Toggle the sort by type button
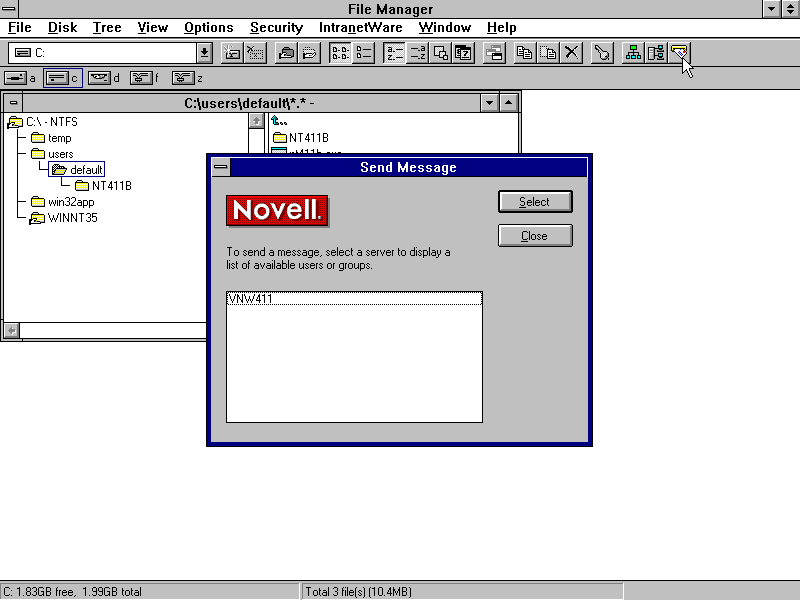The width and height of the screenshot is (800, 600). [x=417, y=53]
